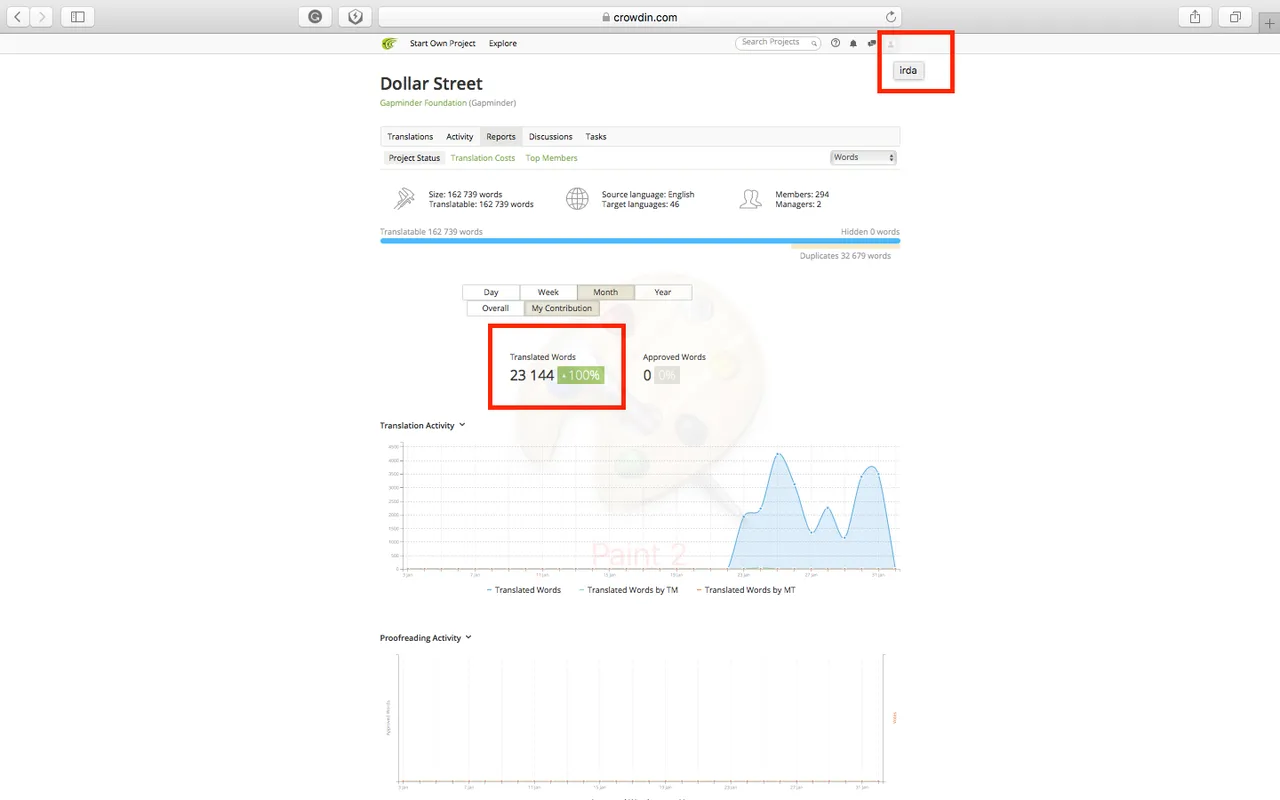Click the Source language: English text
The image size is (1280, 800).
coord(648,194)
